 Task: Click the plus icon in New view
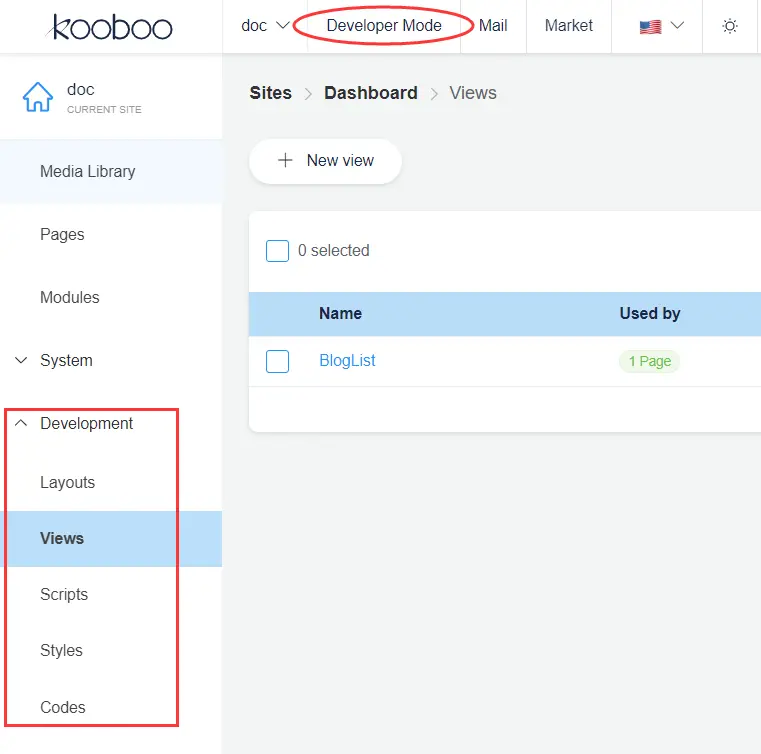285,161
